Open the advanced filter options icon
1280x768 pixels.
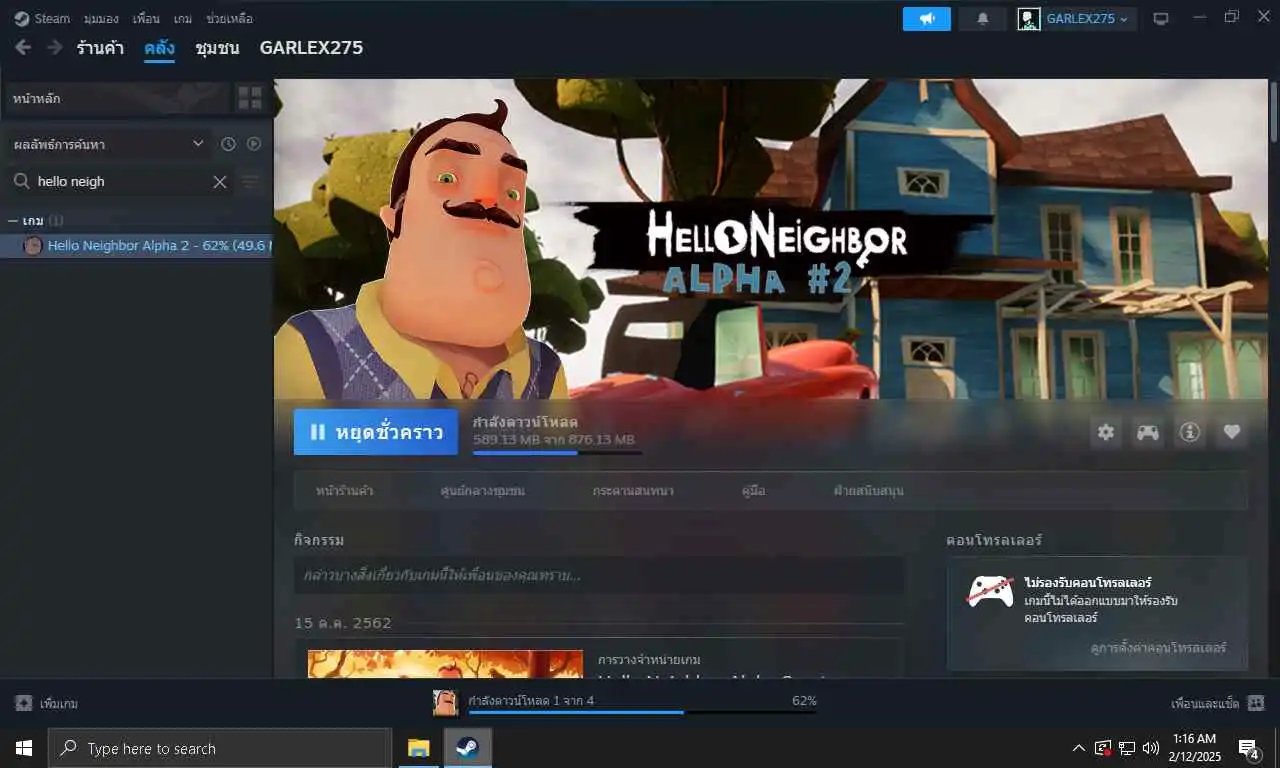(x=250, y=181)
